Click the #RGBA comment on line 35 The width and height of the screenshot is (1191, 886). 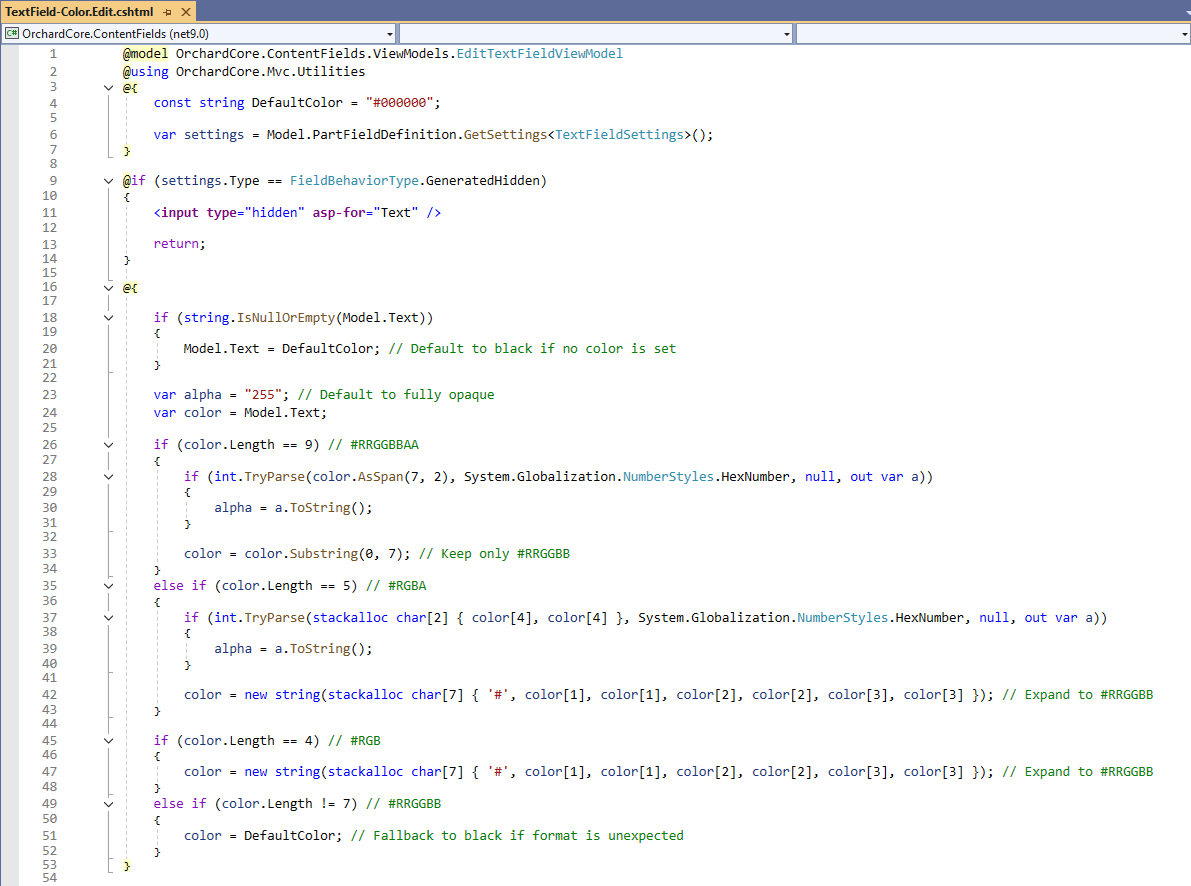coord(396,586)
